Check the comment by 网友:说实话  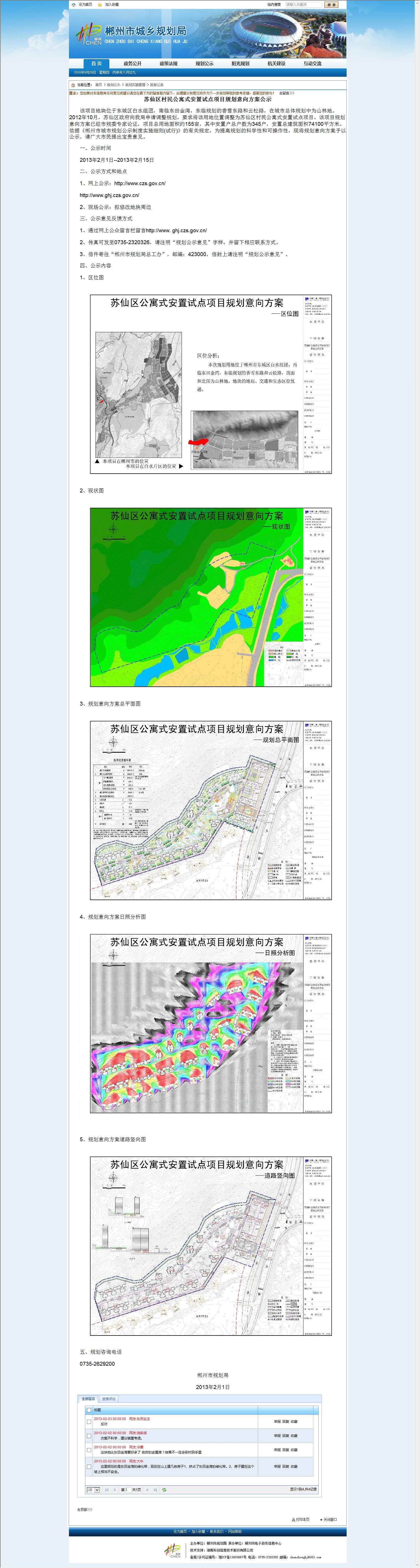pos(89,1436)
